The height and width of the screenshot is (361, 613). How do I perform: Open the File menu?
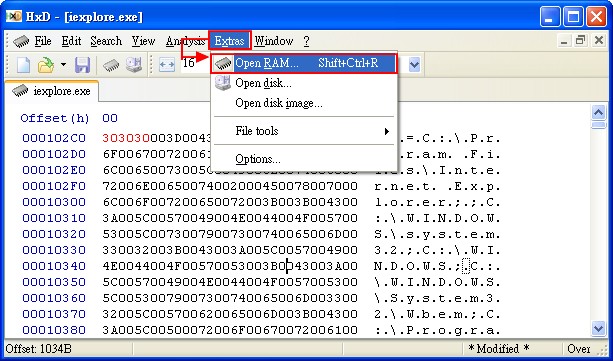coord(43,41)
